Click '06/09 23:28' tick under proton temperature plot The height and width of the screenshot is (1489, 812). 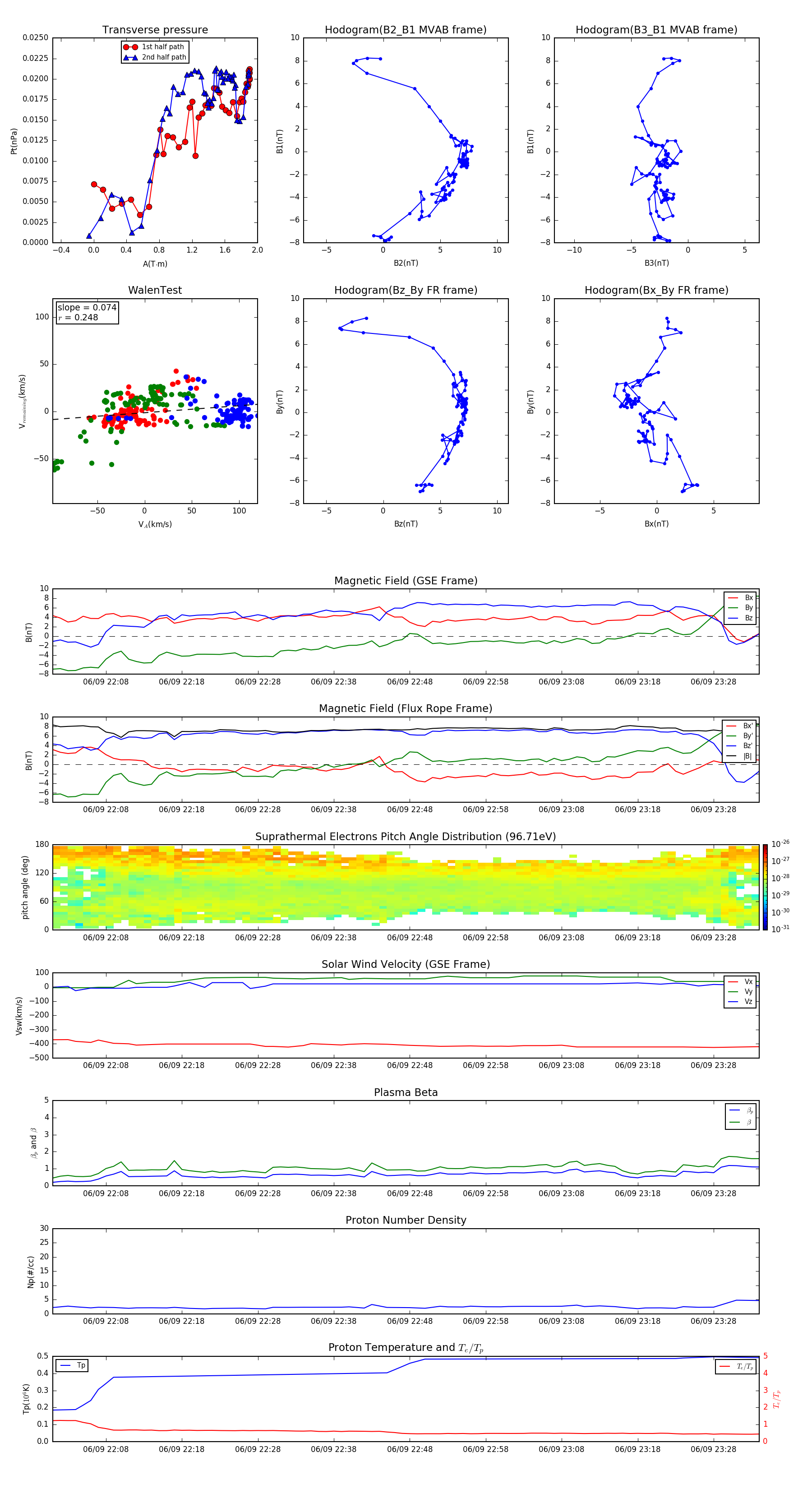point(713,1449)
